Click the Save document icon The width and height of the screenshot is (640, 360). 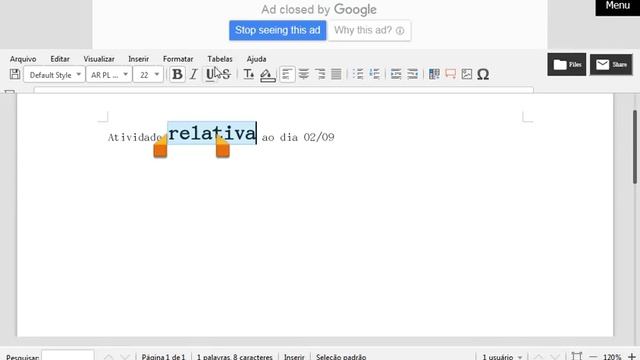coord(15,74)
